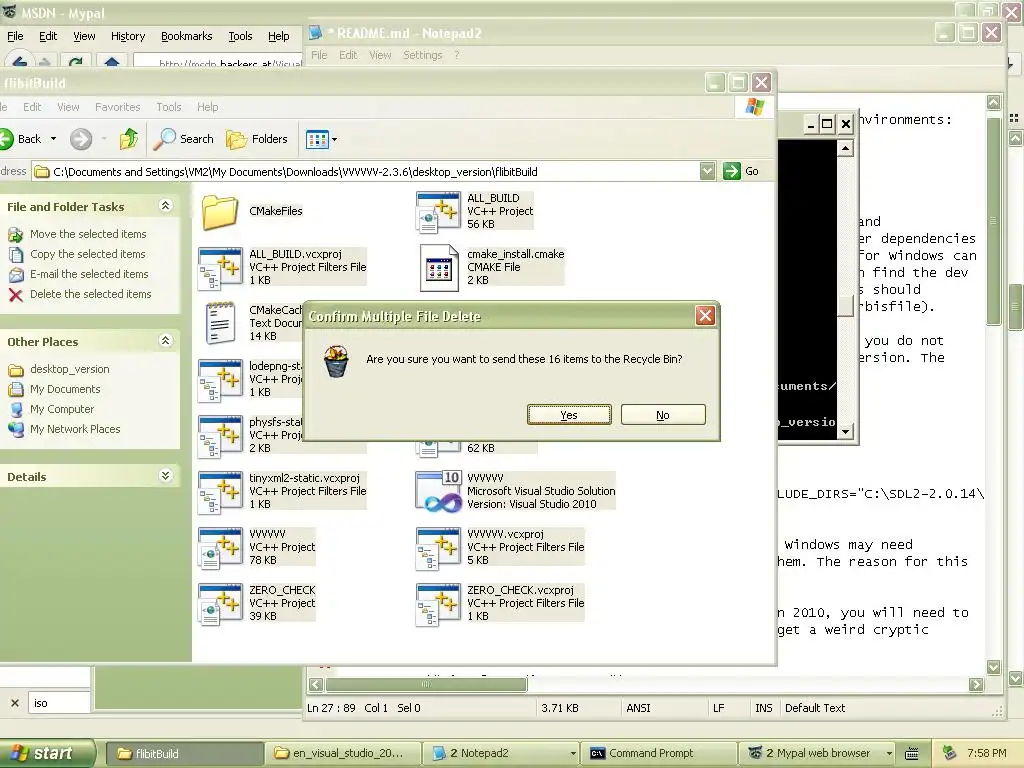Open the Settings menu in Notepad2
Image resolution: width=1024 pixels, height=768 pixels.
pyautogui.click(x=423, y=55)
